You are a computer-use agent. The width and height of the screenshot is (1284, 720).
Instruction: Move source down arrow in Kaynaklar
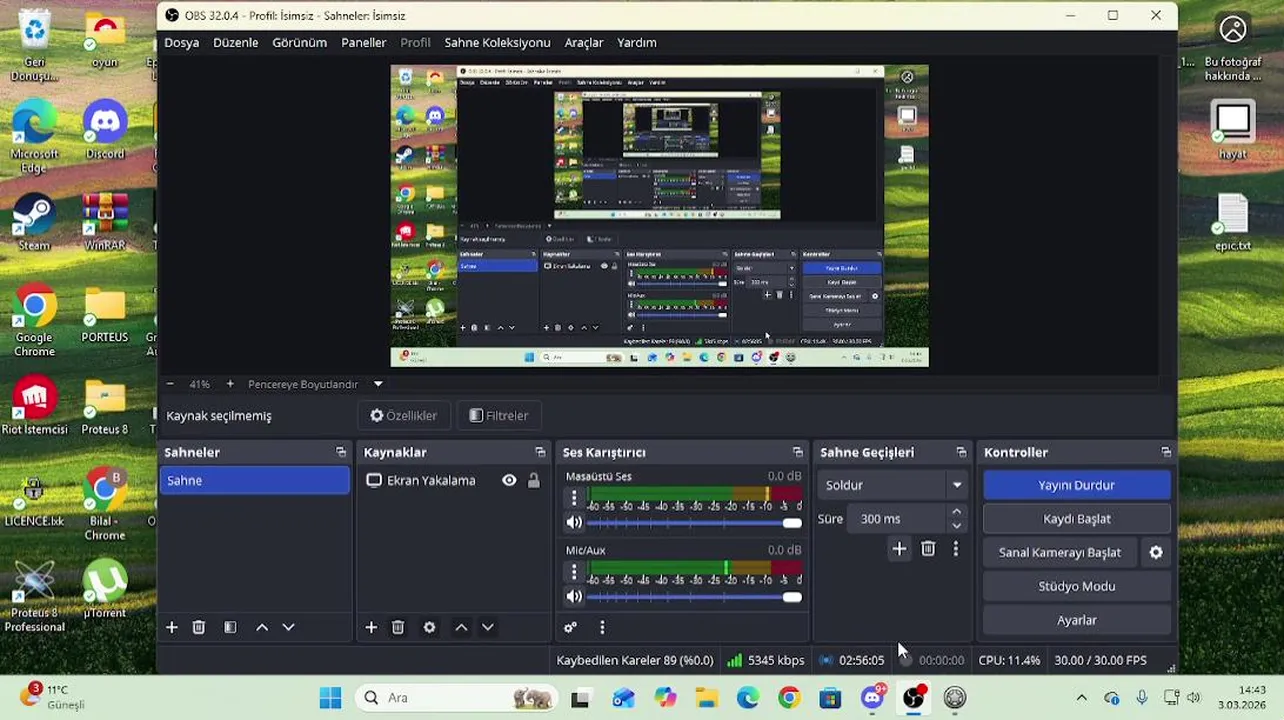[x=488, y=627]
